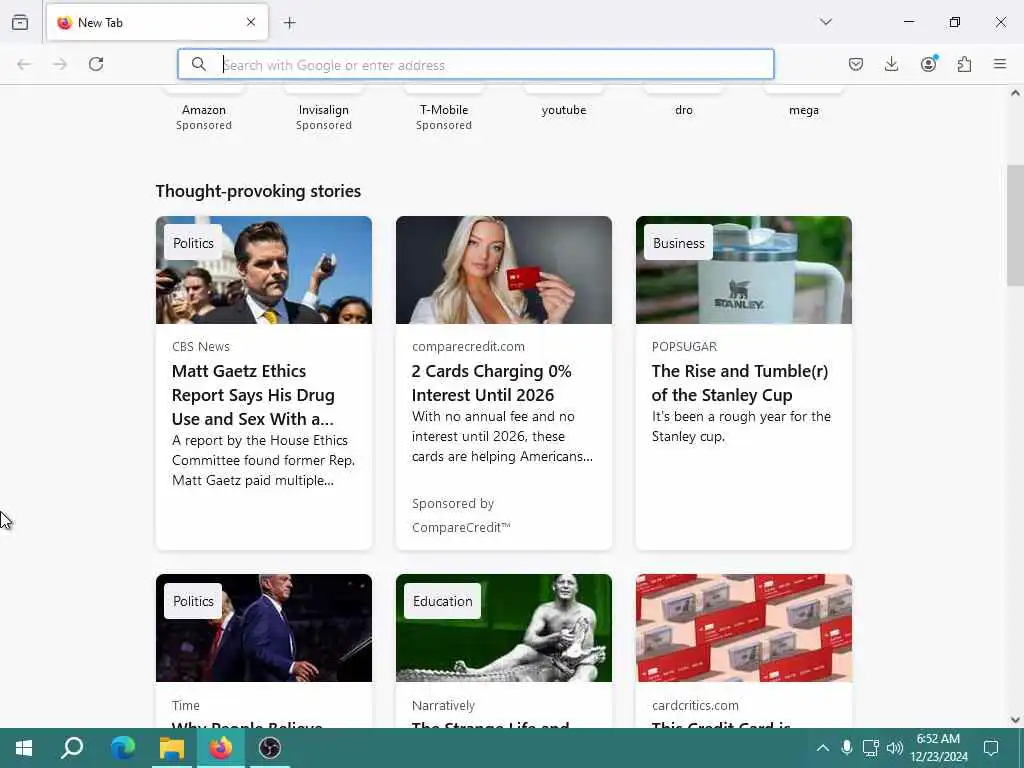
Task: Go back with the back arrow
Action: [x=24, y=64]
